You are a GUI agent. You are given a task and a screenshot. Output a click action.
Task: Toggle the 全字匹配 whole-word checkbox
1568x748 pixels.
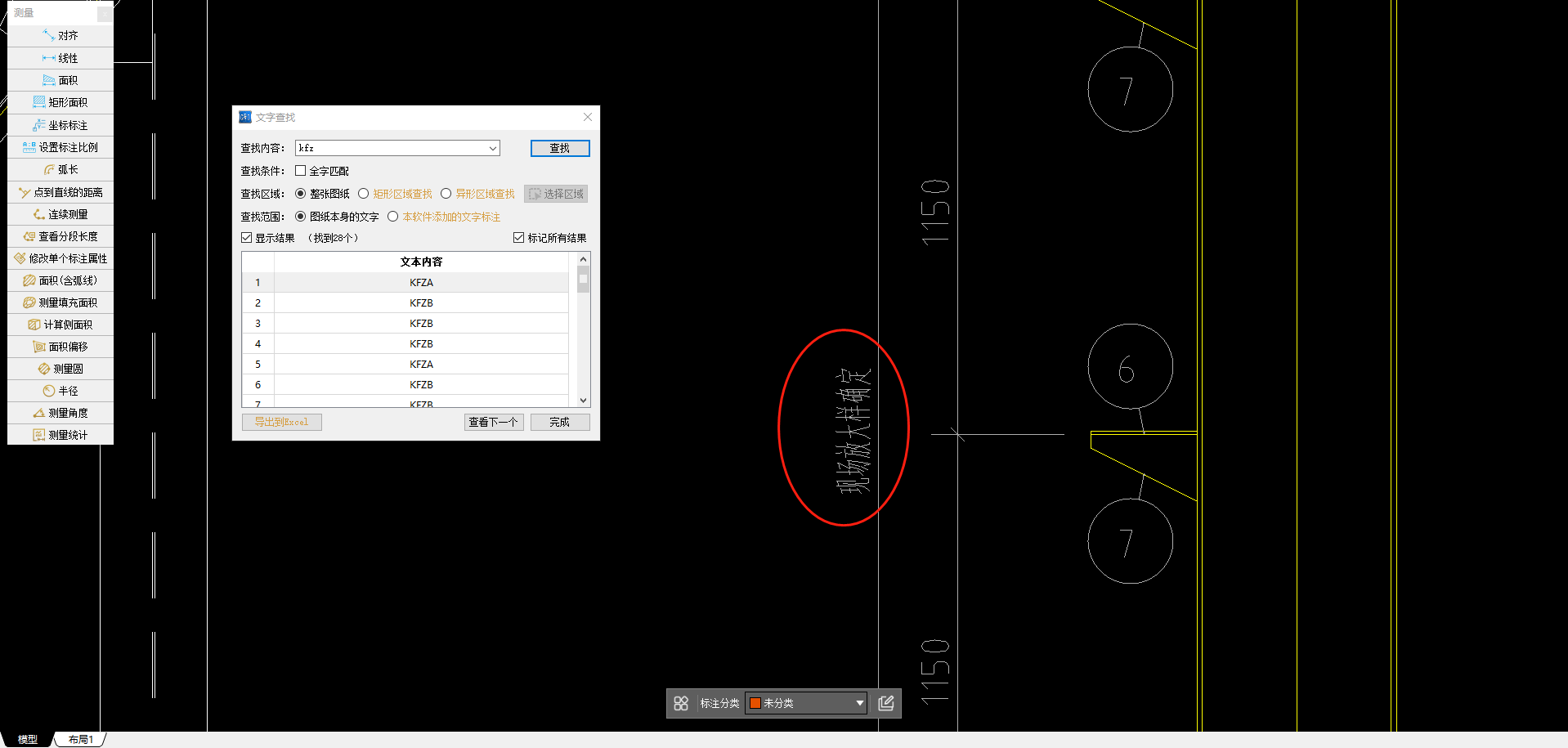coord(301,171)
